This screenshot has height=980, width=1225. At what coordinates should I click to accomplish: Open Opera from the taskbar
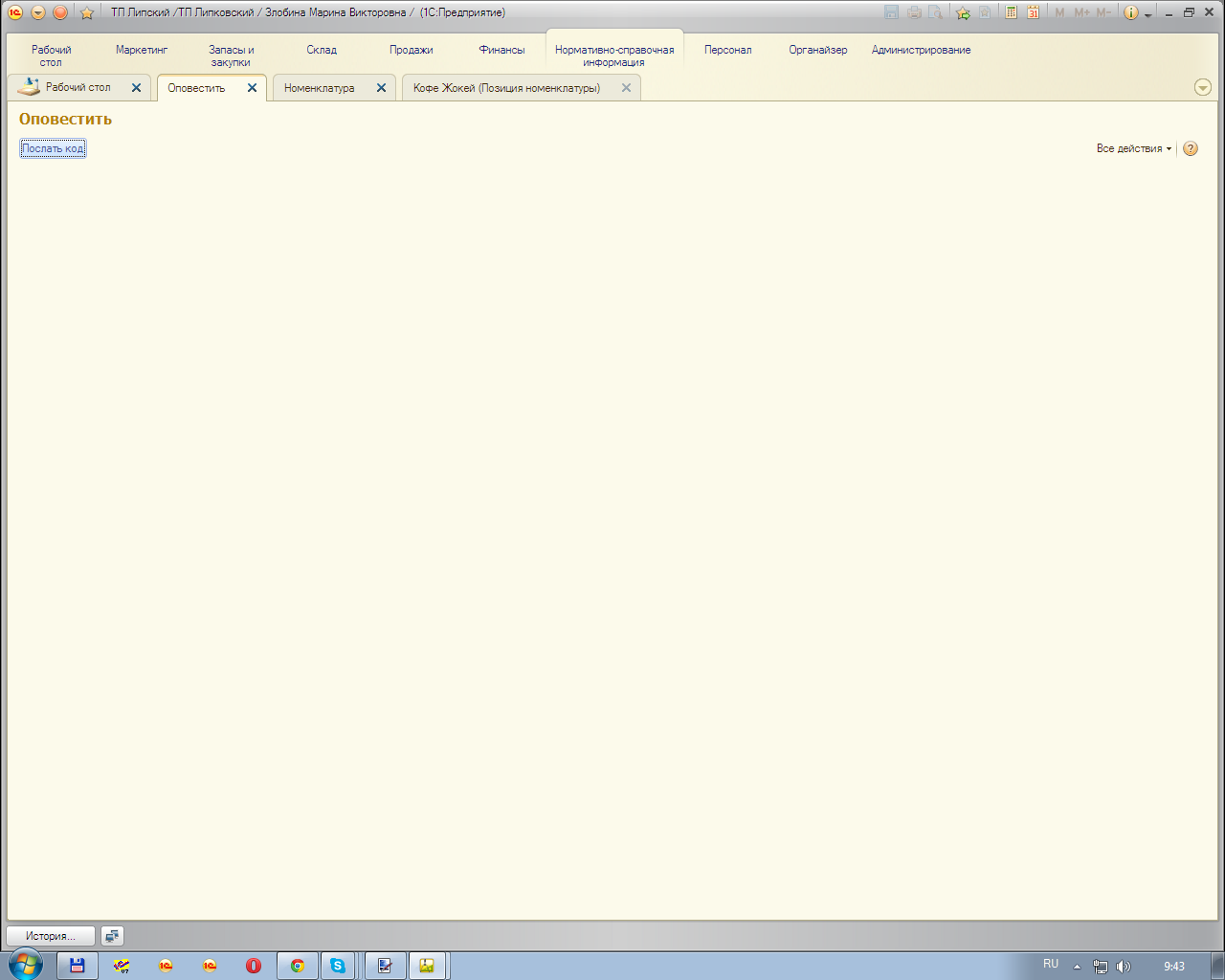point(254,966)
